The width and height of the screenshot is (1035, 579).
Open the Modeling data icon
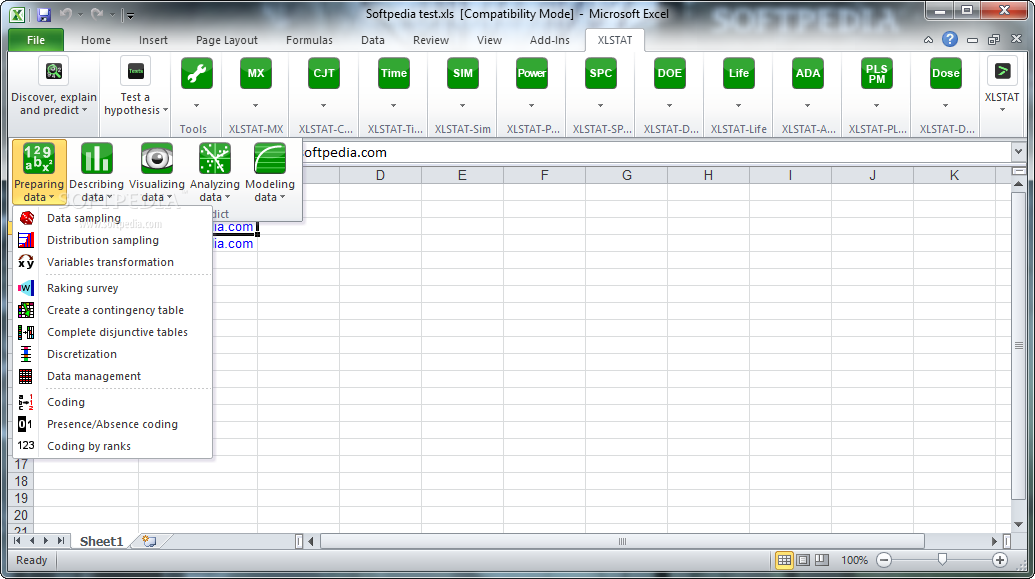tap(270, 159)
